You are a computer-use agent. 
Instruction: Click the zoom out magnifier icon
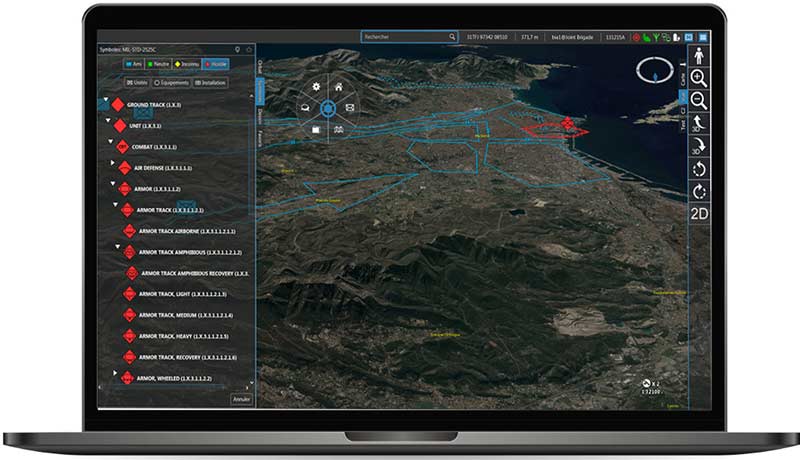[x=699, y=100]
